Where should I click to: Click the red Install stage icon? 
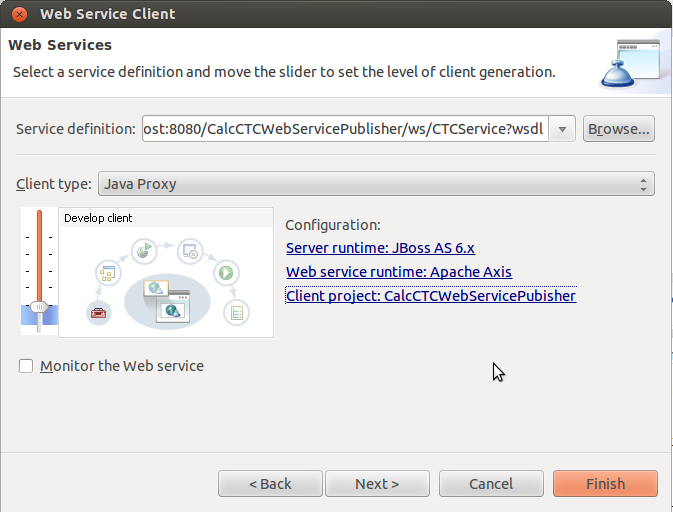pyautogui.click(x=99, y=312)
